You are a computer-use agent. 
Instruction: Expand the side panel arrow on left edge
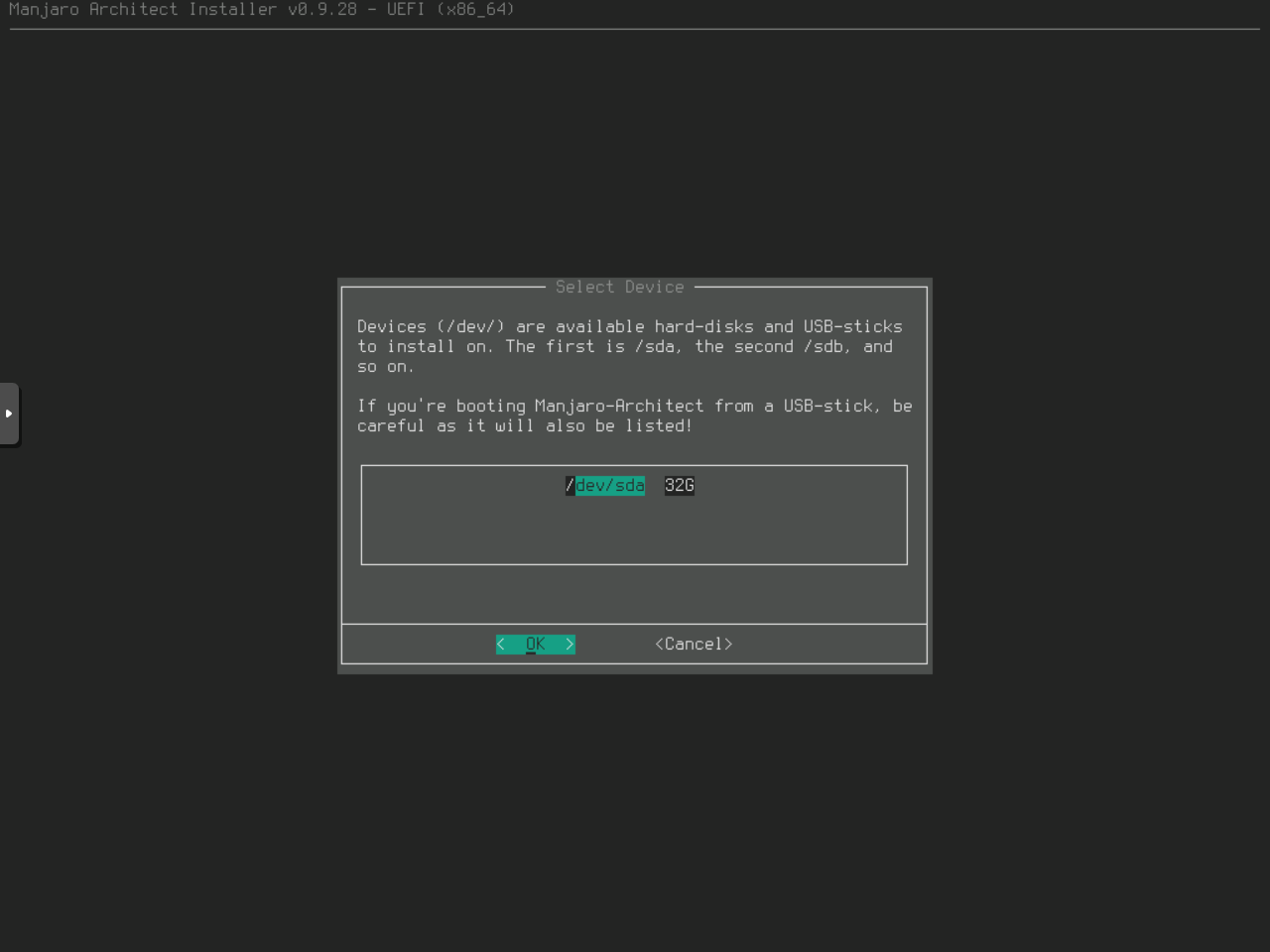9,414
